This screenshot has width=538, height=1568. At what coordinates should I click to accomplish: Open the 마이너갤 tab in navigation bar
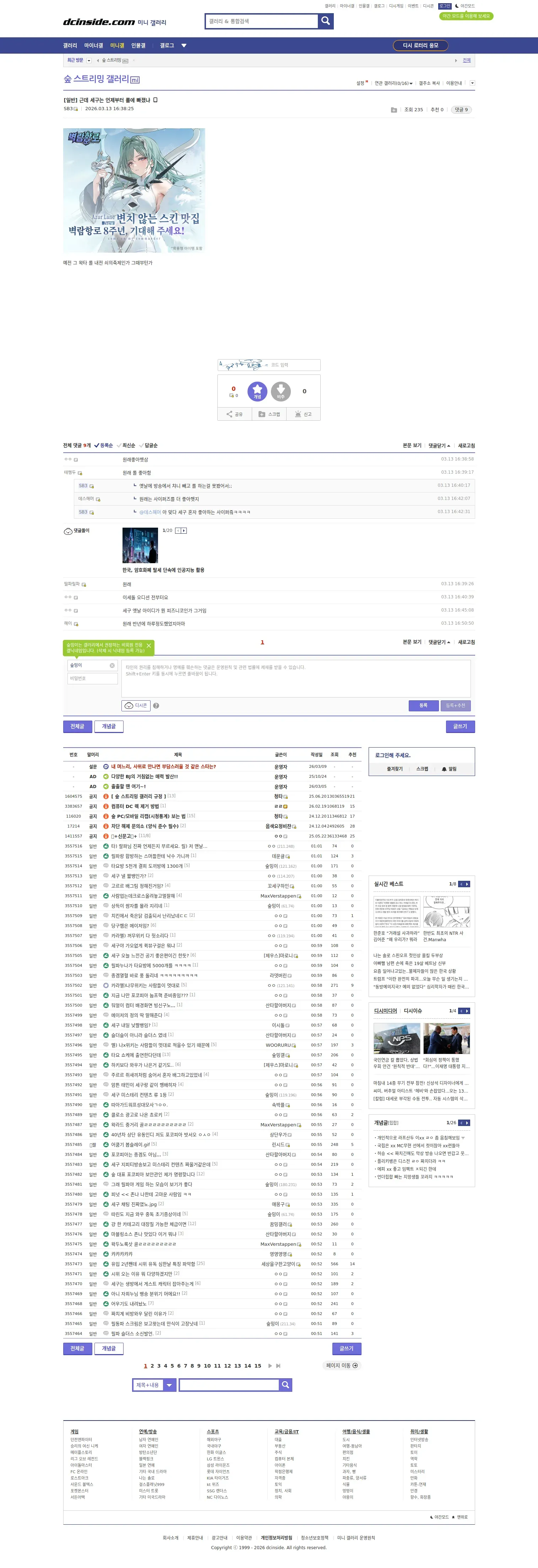(94, 45)
